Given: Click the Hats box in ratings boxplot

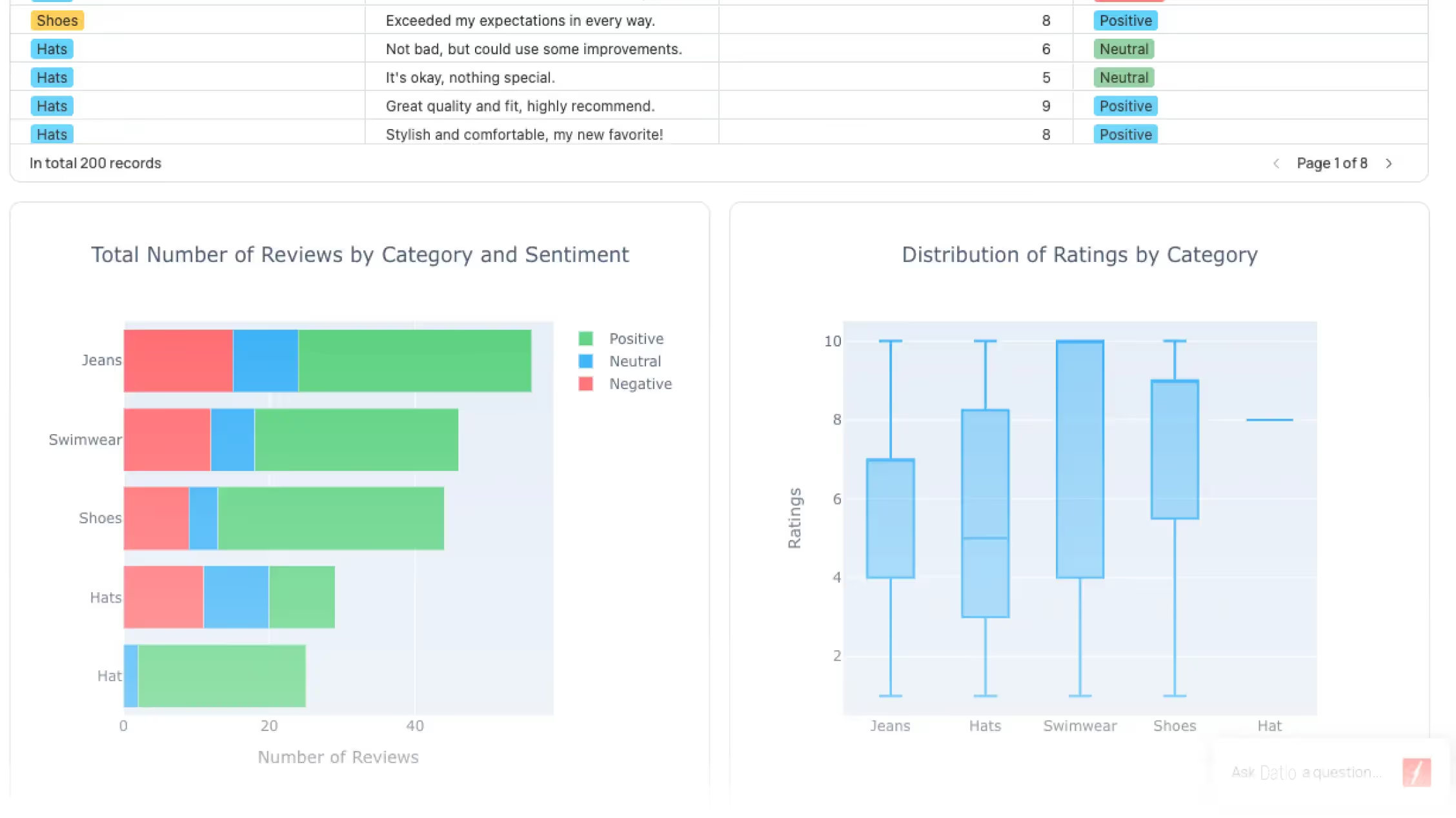Looking at the screenshot, I should (986, 514).
